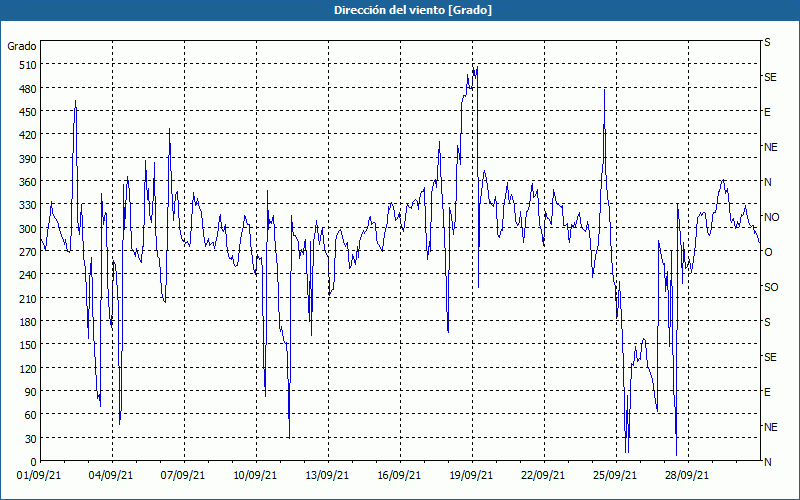800x500 pixels.
Task: Click the 330 y-axis value
Action: [x=27, y=205]
